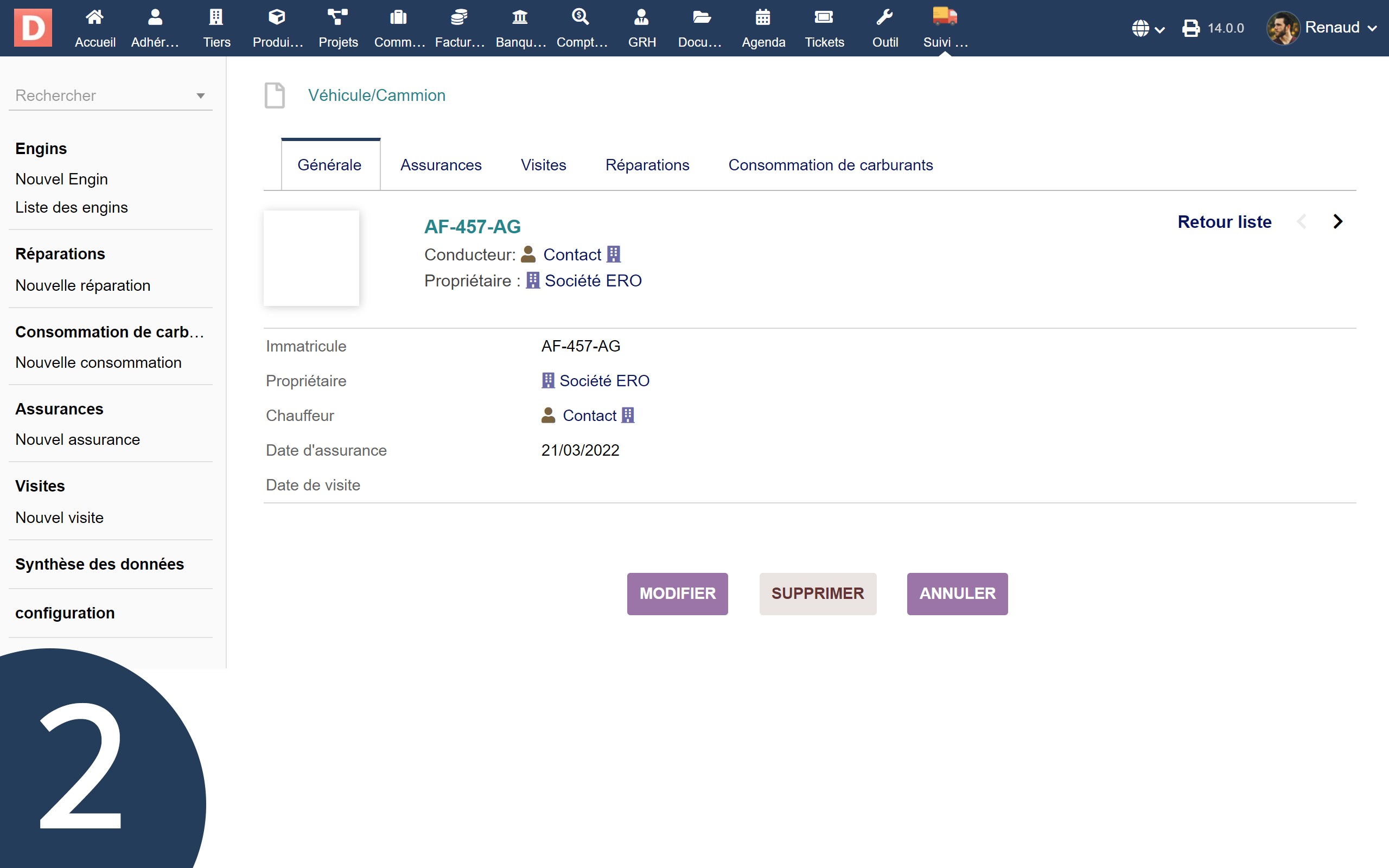Go to next vehicle record arrow
The image size is (1389, 868).
tap(1338, 221)
